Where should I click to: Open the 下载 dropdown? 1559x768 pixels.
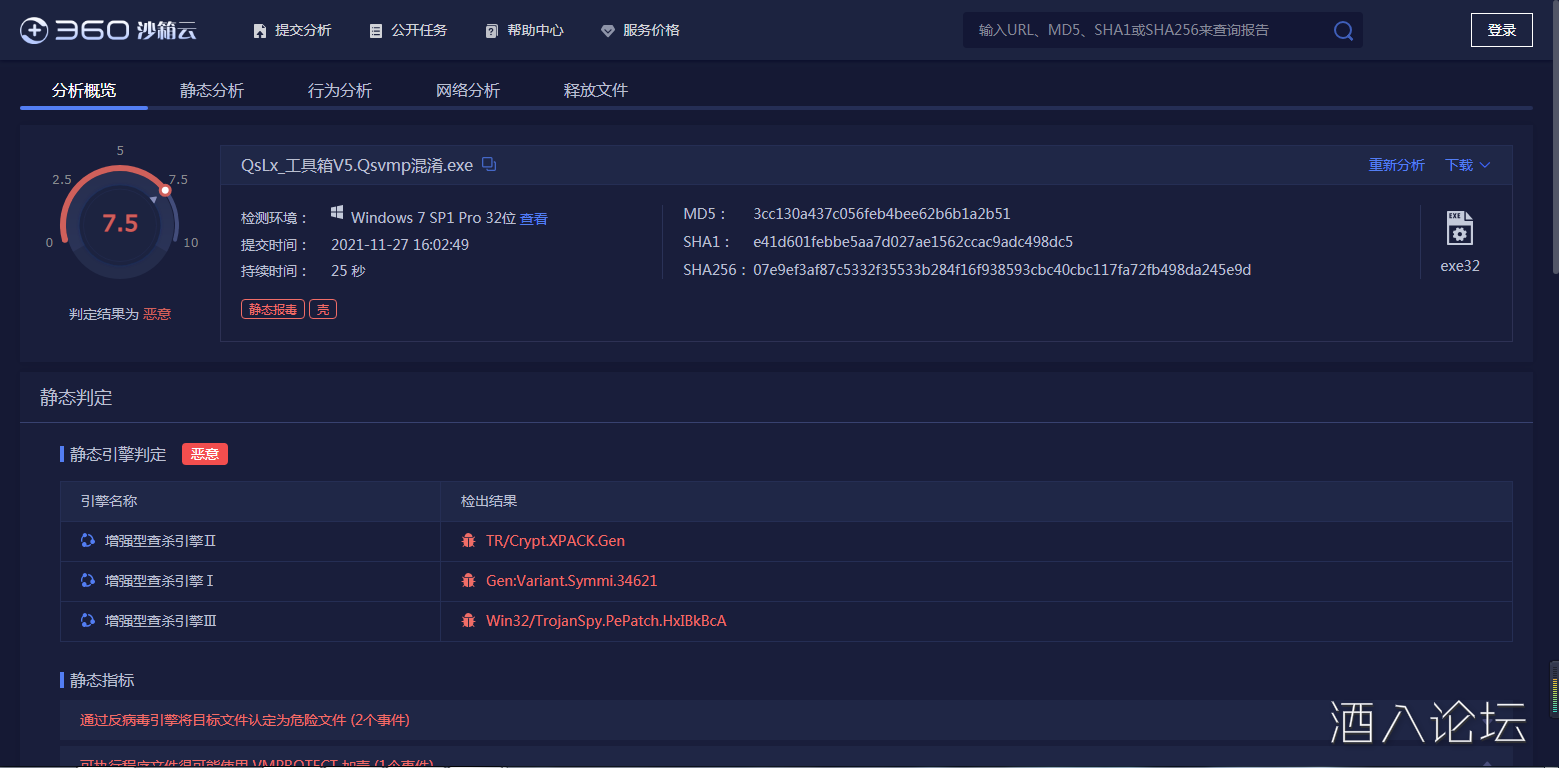pos(1467,165)
